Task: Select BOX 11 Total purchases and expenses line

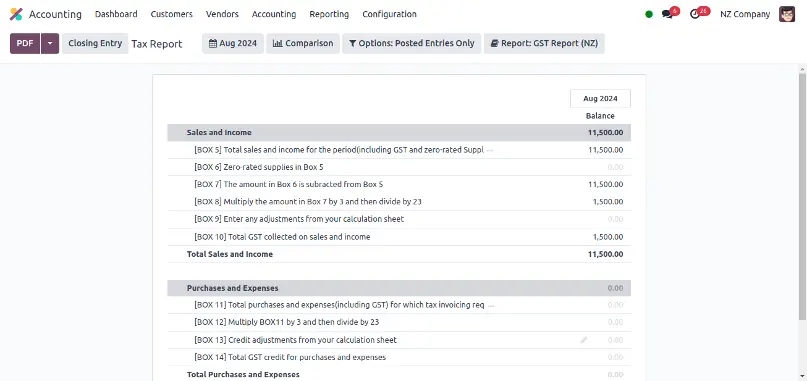Action: 399,305
